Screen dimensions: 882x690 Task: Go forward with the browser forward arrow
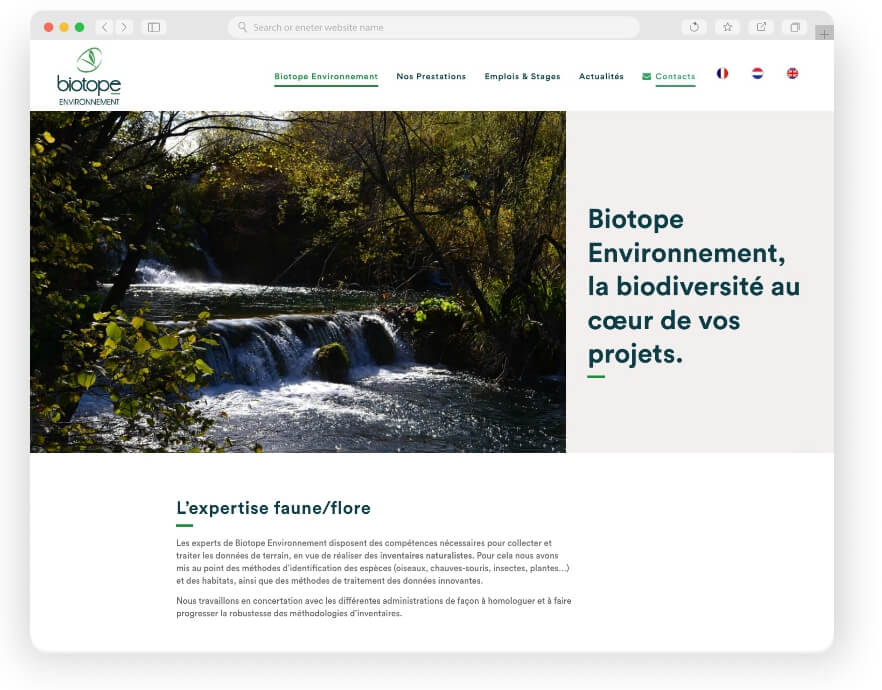coord(124,27)
